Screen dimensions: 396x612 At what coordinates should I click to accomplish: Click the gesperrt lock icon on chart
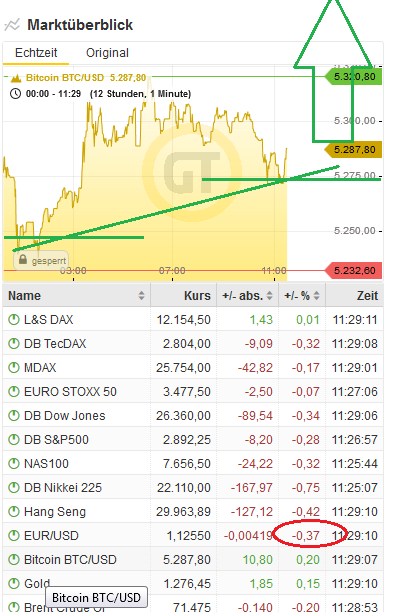pos(23,260)
